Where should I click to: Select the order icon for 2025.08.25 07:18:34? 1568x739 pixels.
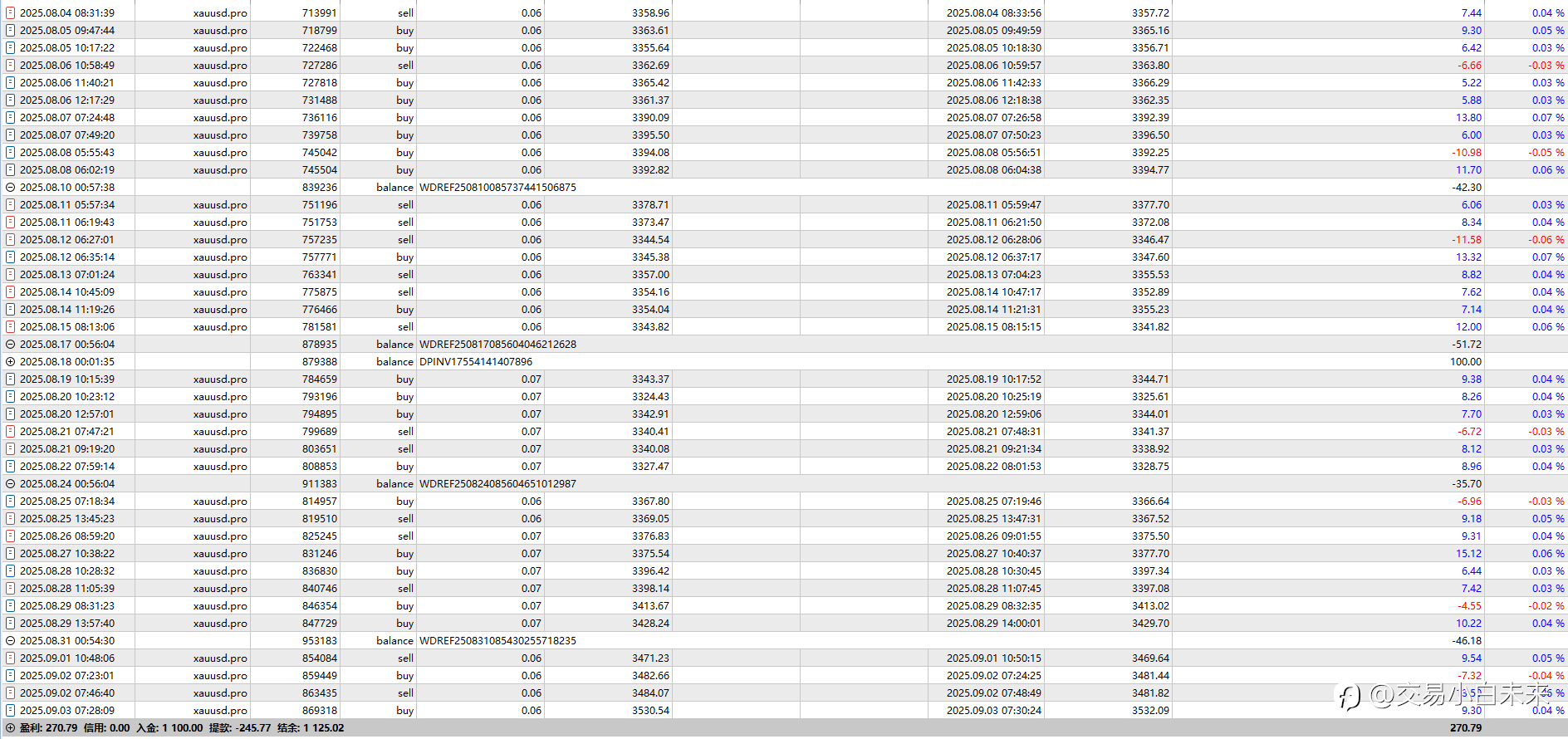coord(11,501)
